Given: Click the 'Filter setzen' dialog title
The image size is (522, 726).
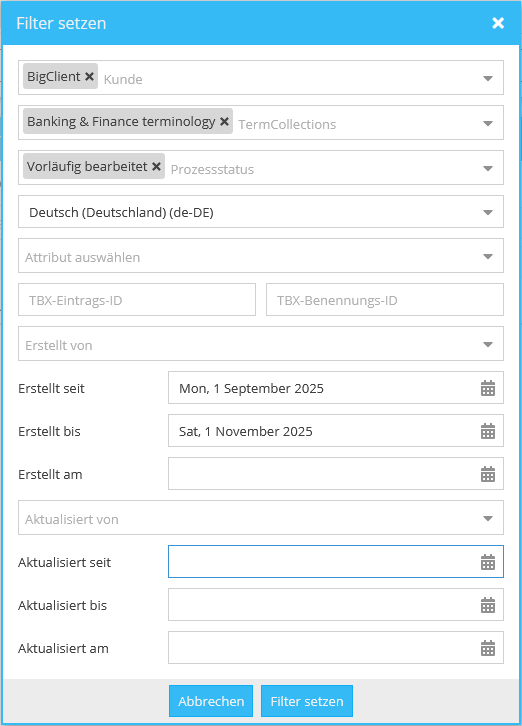Looking at the screenshot, I should click(x=61, y=23).
